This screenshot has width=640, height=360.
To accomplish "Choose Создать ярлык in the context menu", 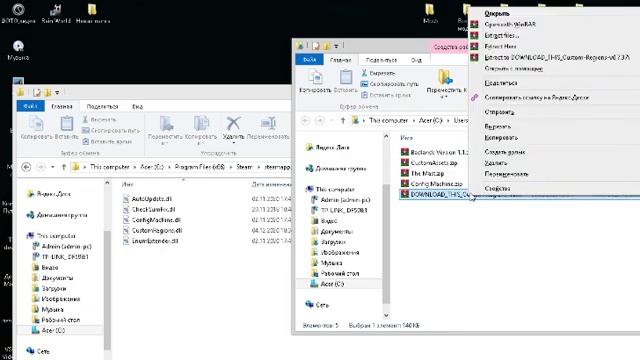I will point(505,152).
